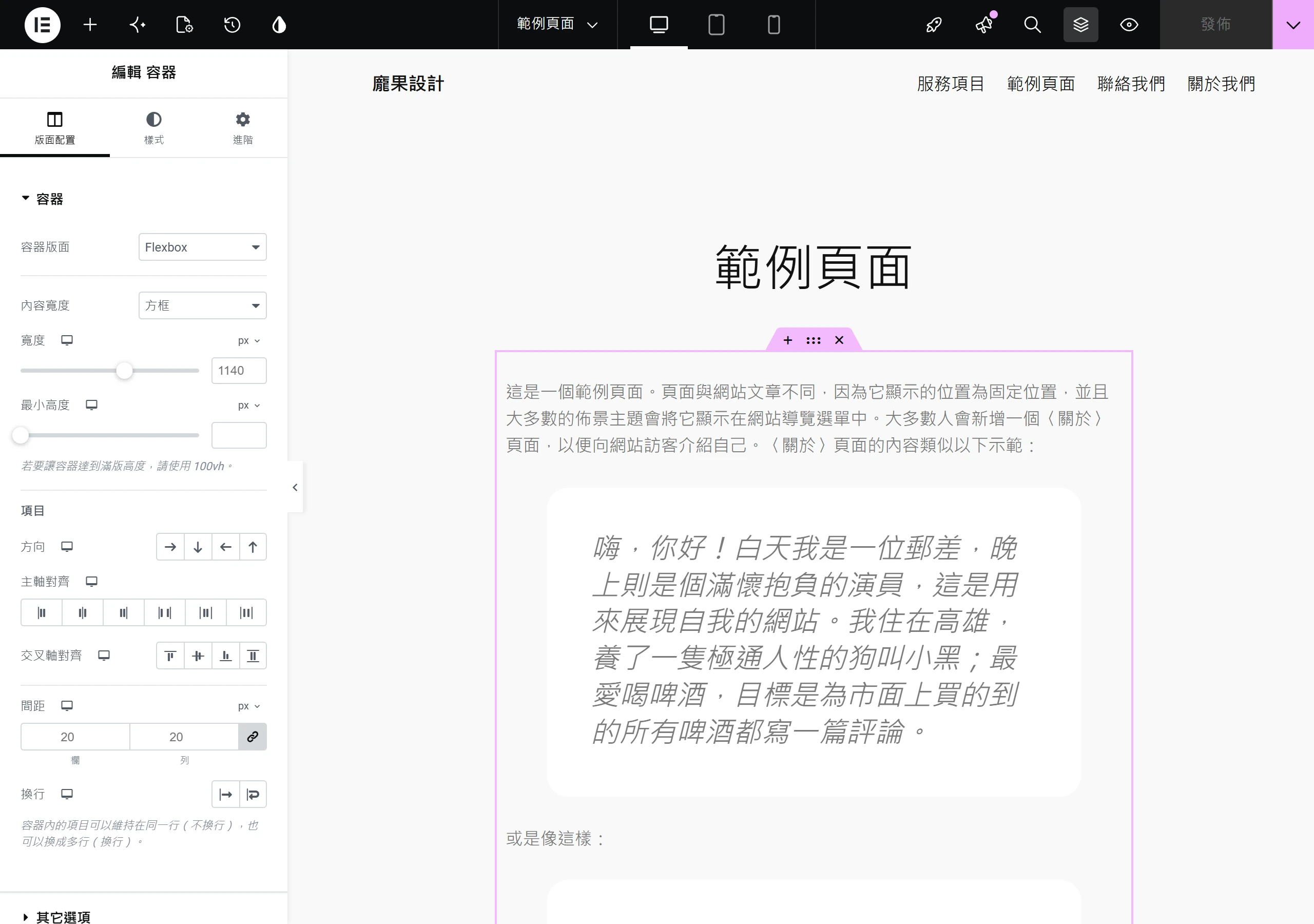Justify content to center
Screen dimensions: 1314x924
83,612
